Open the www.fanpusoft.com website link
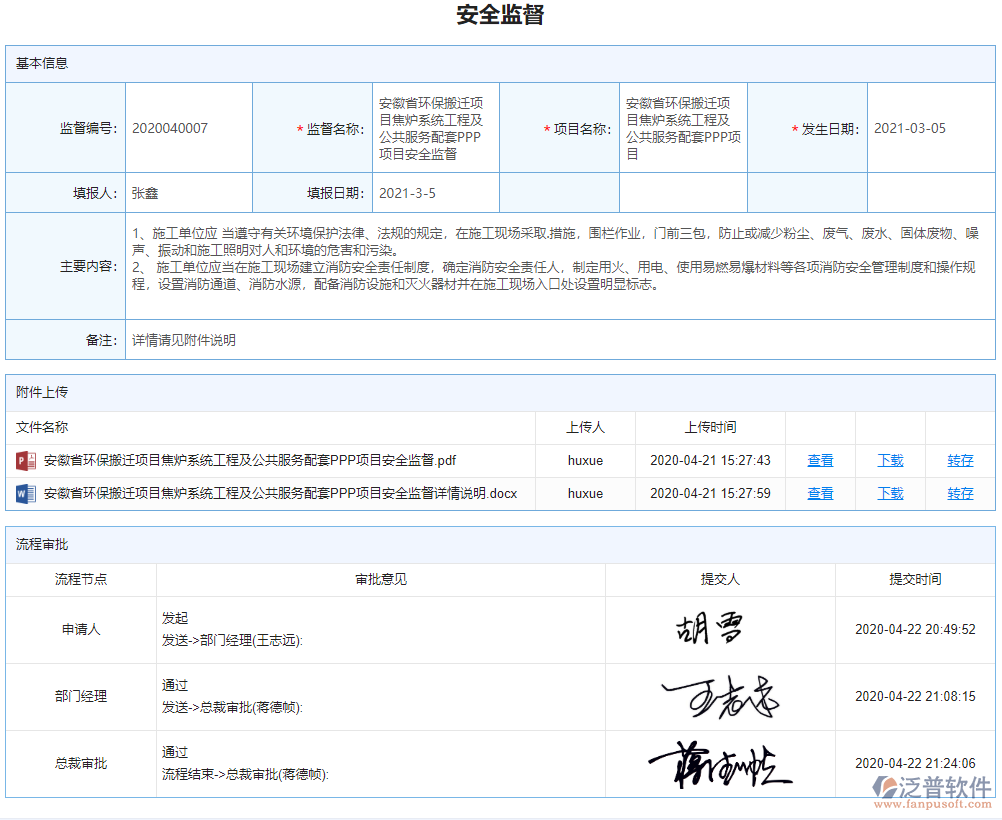 point(934,803)
